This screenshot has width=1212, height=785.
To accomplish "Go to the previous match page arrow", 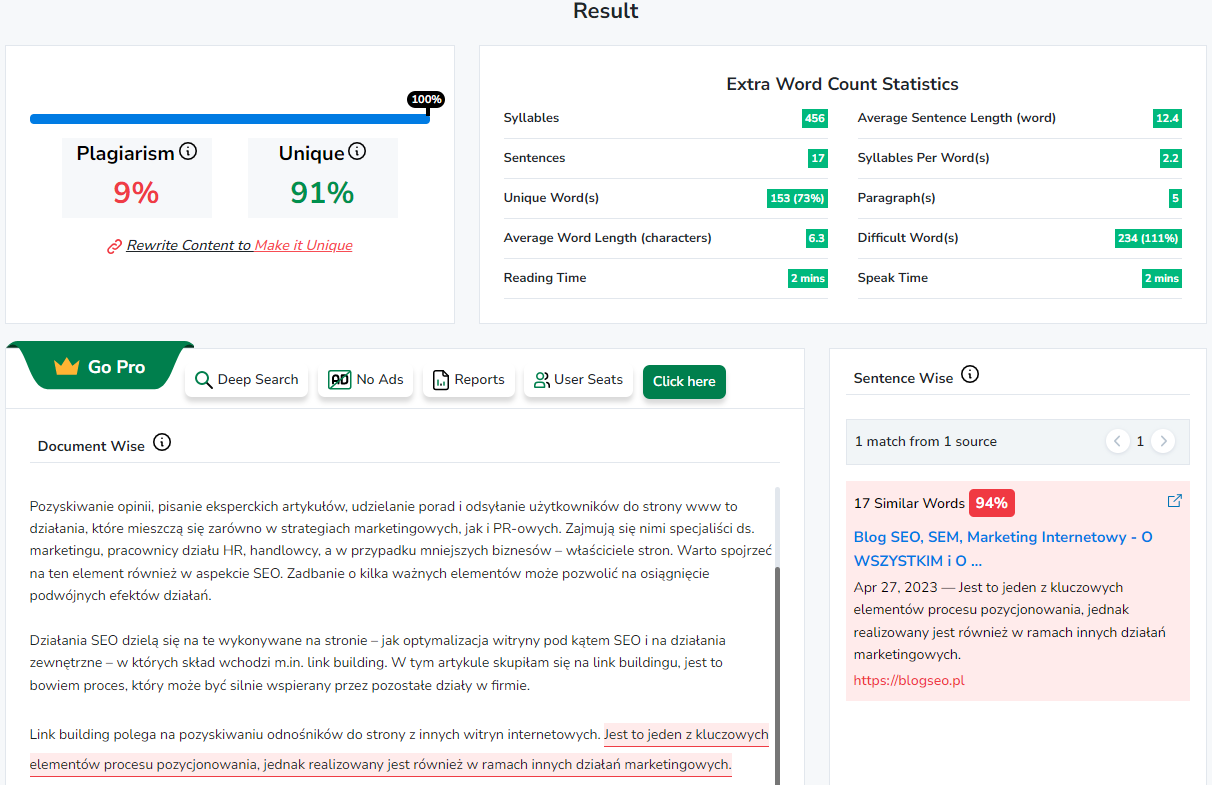I will (1117, 441).
